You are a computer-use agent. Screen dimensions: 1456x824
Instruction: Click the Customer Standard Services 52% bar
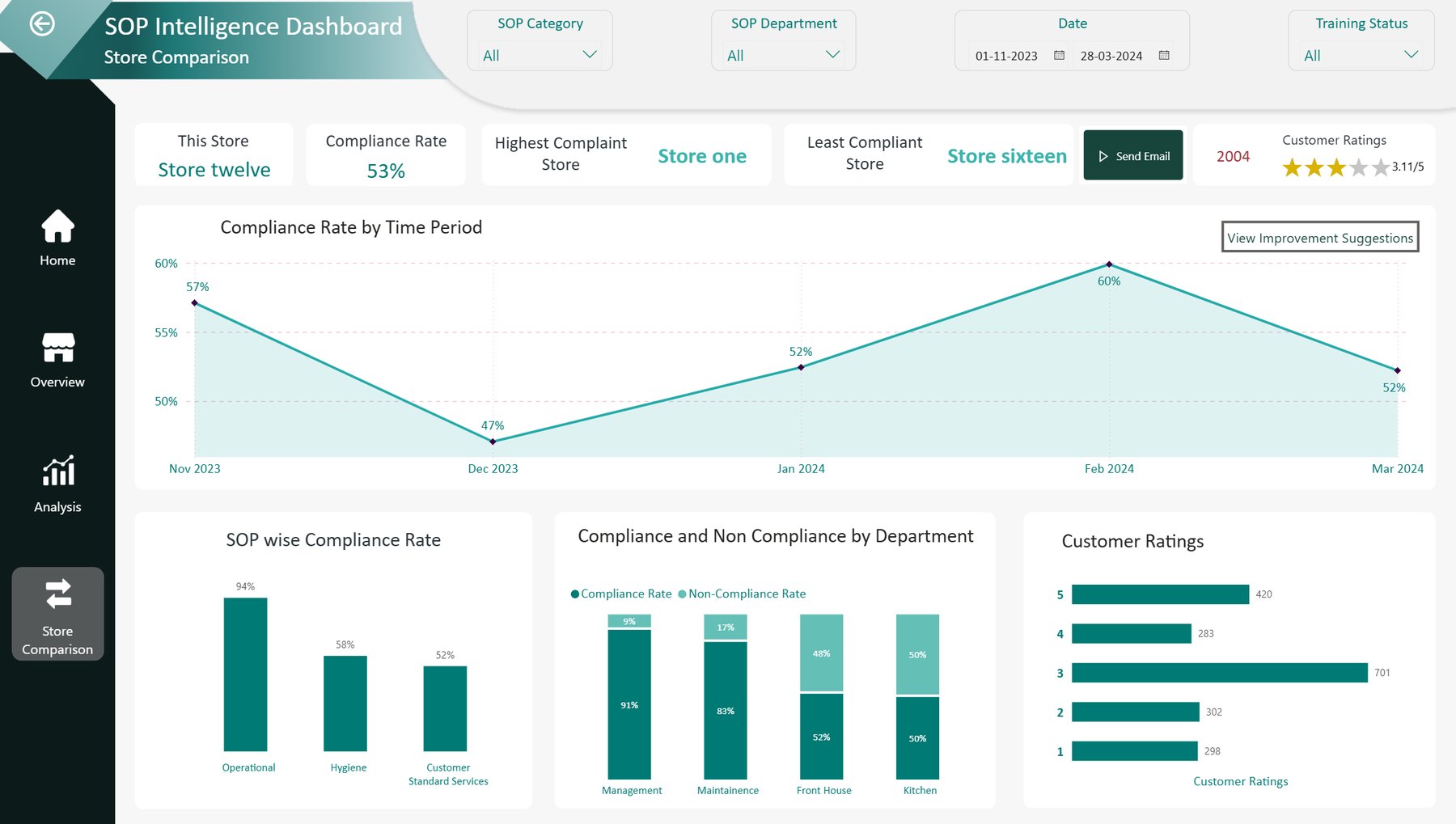[x=445, y=708]
